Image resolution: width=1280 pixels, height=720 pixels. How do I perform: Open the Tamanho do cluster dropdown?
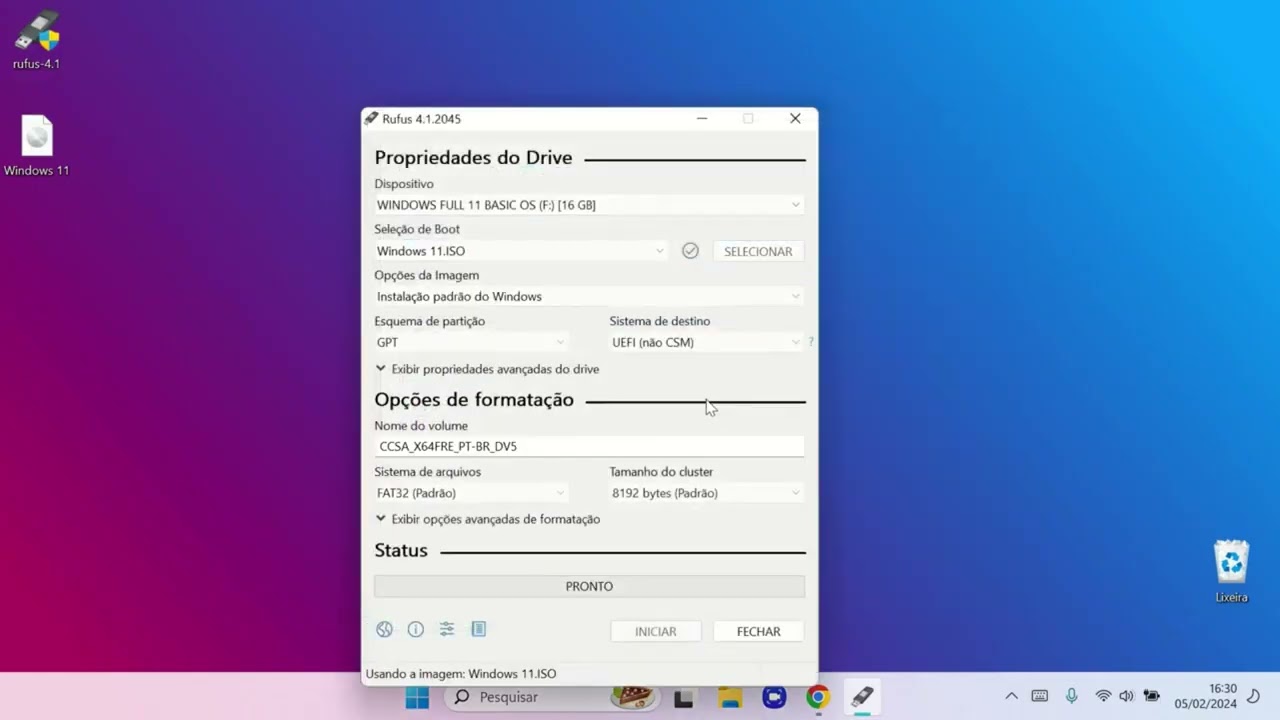[x=707, y=493]
